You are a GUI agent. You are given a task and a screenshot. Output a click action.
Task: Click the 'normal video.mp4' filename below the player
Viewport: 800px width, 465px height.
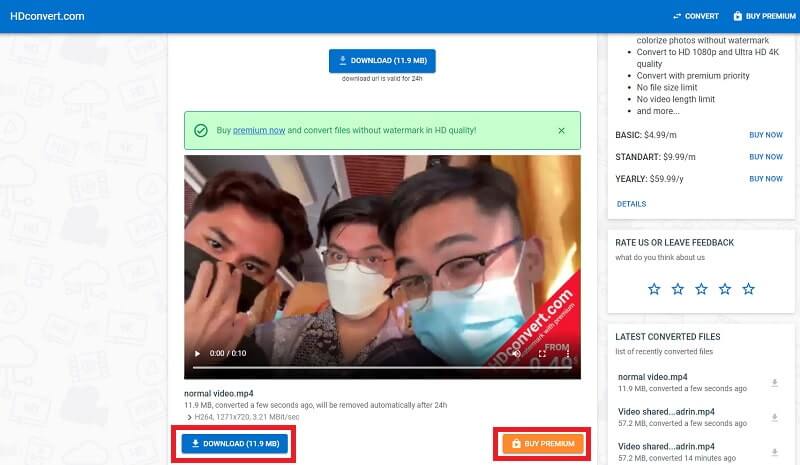(x=218, y=394)
